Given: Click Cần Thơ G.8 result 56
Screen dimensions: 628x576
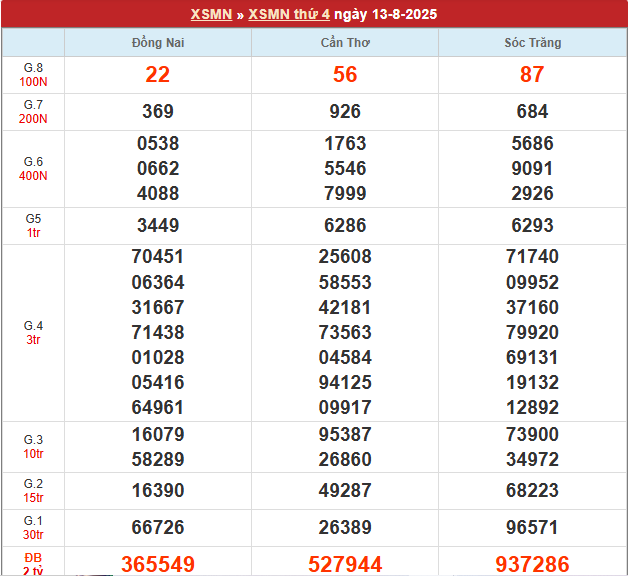Looking at the screenshot, I should tap(345, 75).
